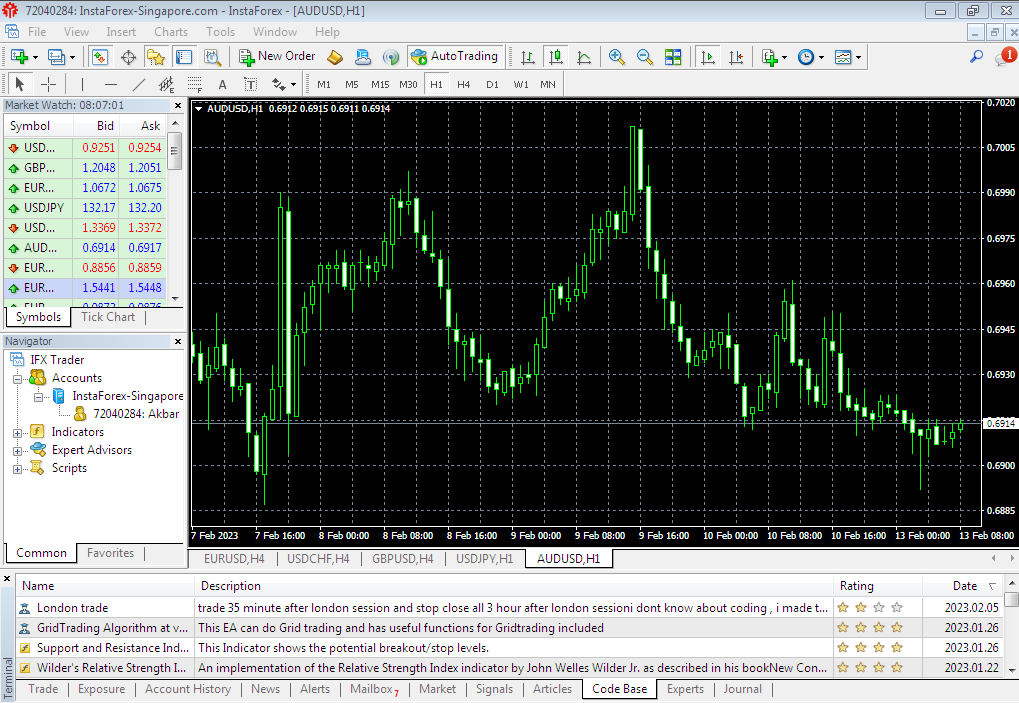The height and width of the screenshot is (703, 1019).
Task: Switch to USDJPY,H1 chart tab
Action: pos(485,559)
